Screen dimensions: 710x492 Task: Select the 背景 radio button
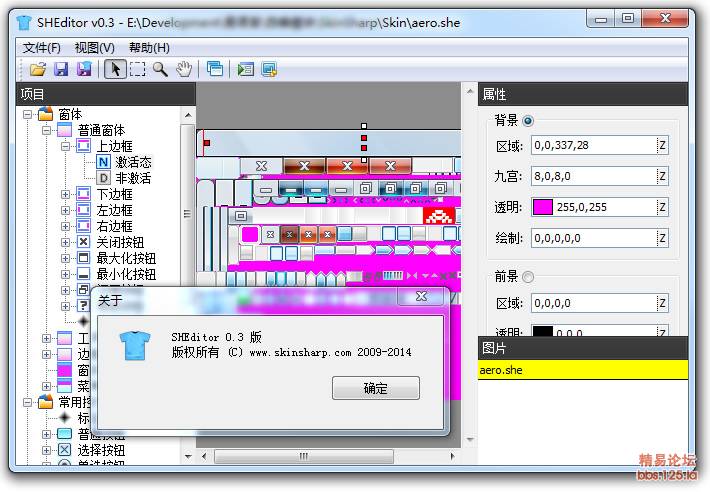[528, 120]
